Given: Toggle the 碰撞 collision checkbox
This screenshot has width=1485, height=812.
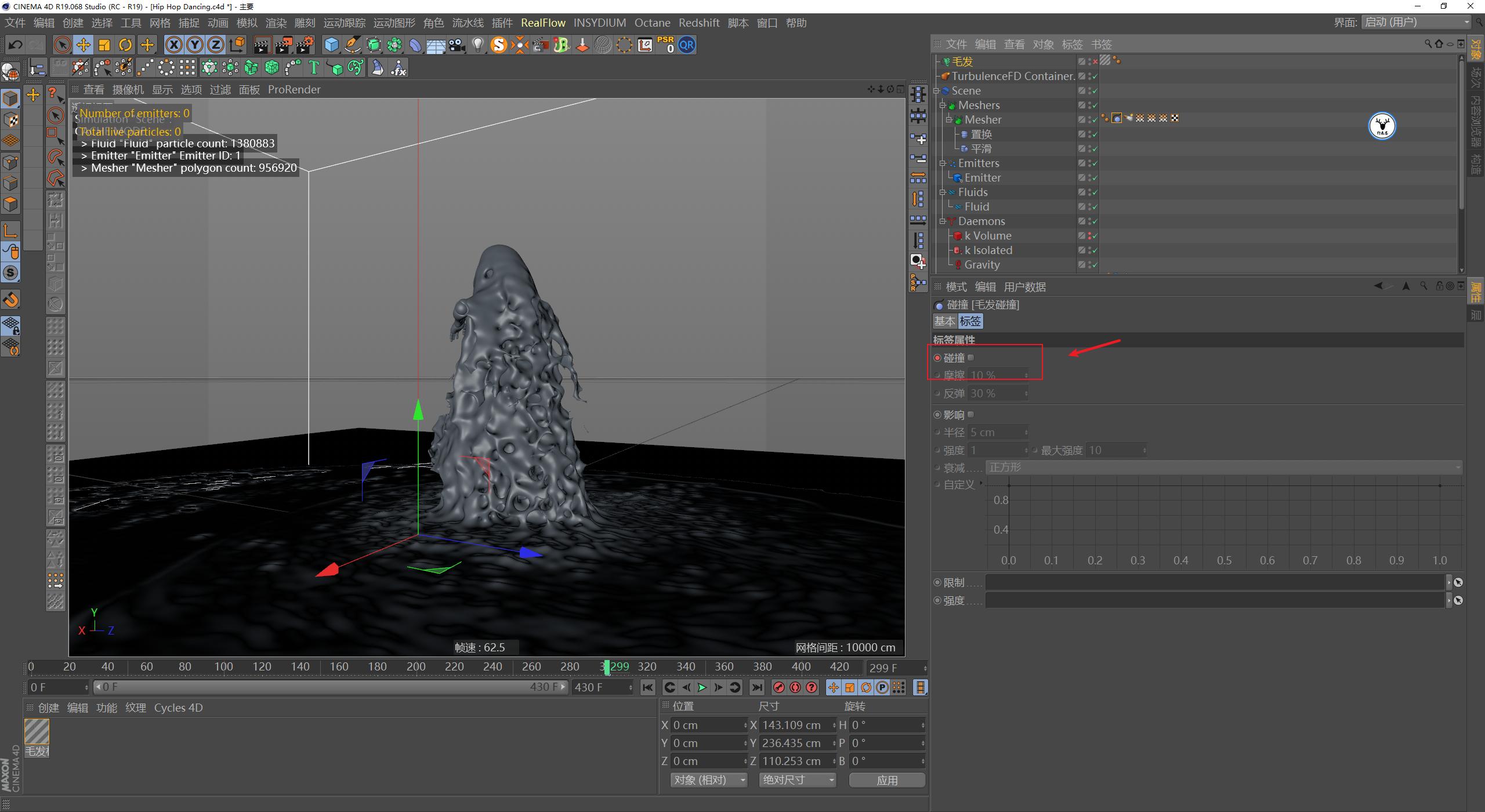Looking at the screenshot, I should [x=971, y=358].
